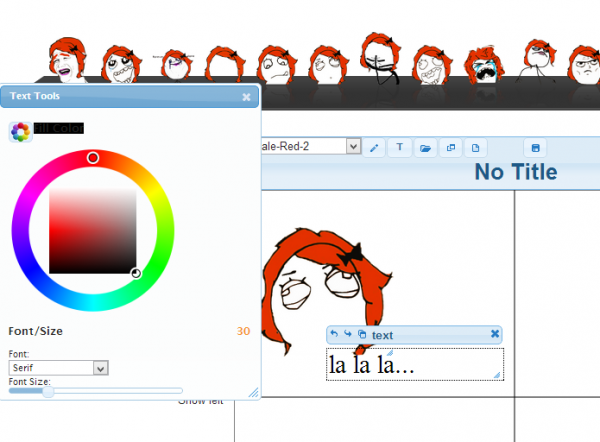Select the blank hair-only face thumbnail
Screen dimensions: 600x442
(x=225, y=64)
